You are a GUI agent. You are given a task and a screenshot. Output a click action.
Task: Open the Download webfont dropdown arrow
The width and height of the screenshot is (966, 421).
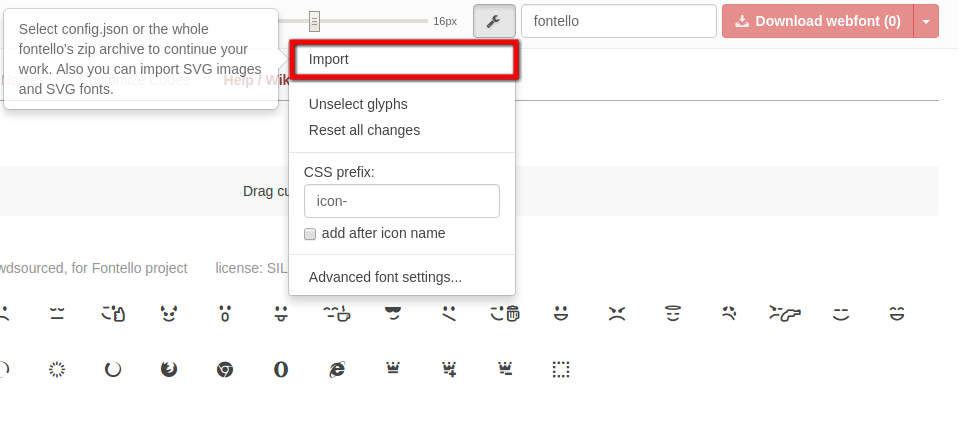point(926,21)
